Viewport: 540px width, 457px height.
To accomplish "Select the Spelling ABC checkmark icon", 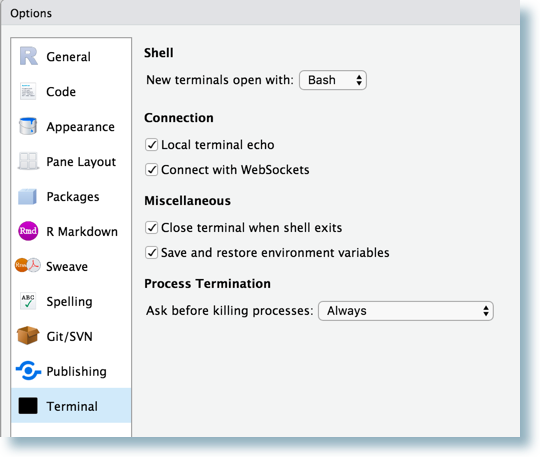I will click(28, 301).
